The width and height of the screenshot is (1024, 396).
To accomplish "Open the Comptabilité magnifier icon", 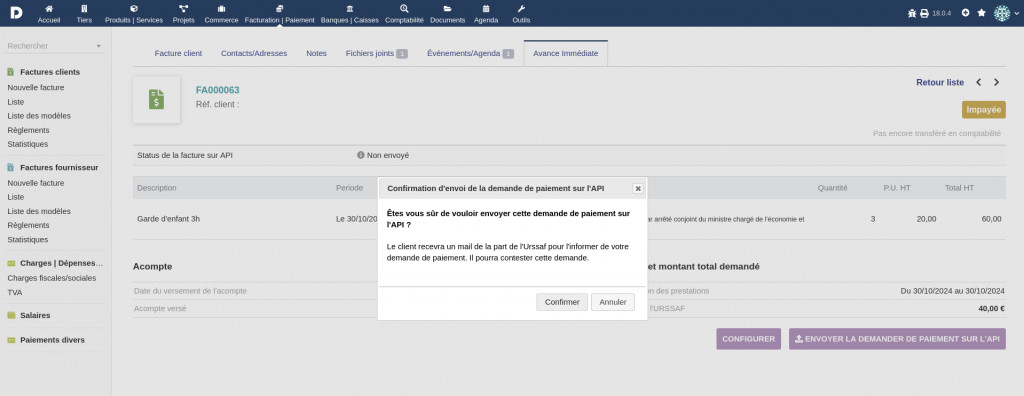I will (404, 8).
